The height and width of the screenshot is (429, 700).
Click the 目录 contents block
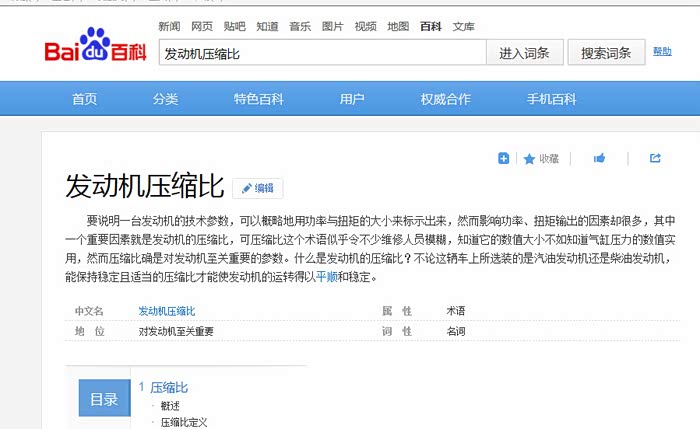104,398
